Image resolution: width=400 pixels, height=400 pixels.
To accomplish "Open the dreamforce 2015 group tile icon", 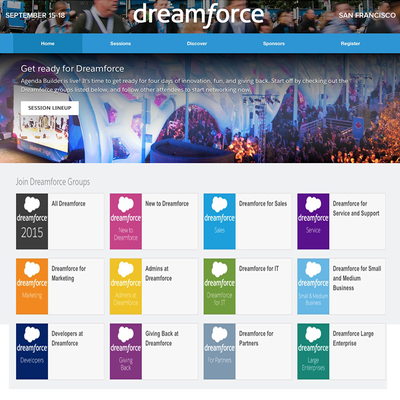I will 32,221.
